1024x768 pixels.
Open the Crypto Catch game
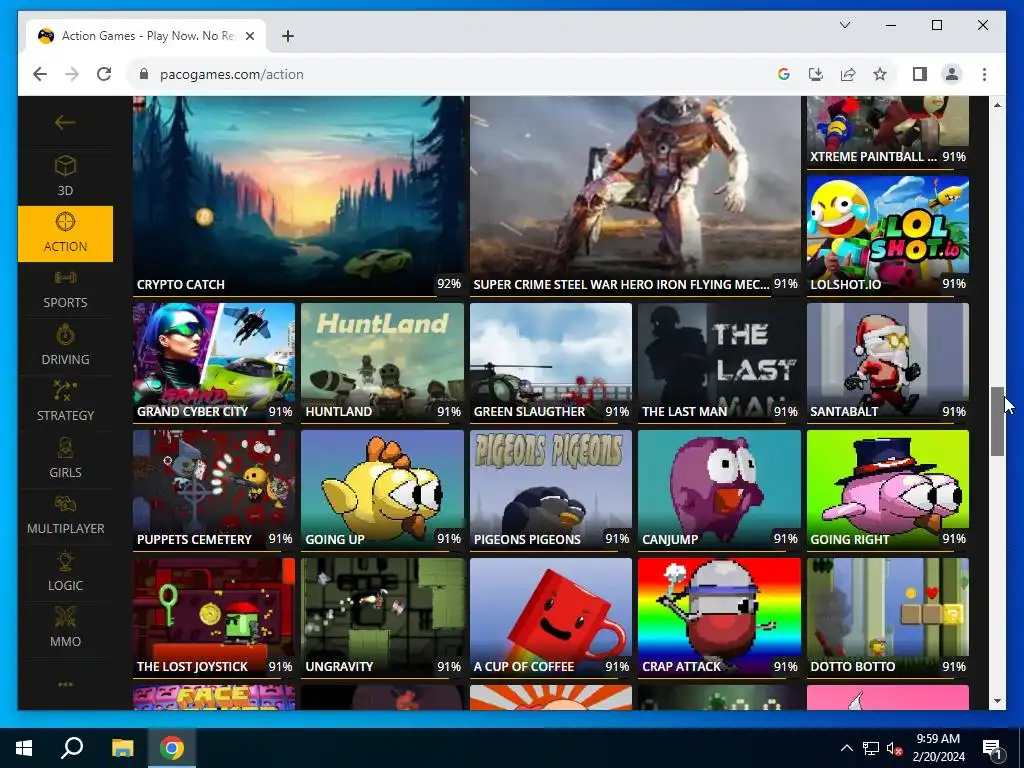point(300,196)
